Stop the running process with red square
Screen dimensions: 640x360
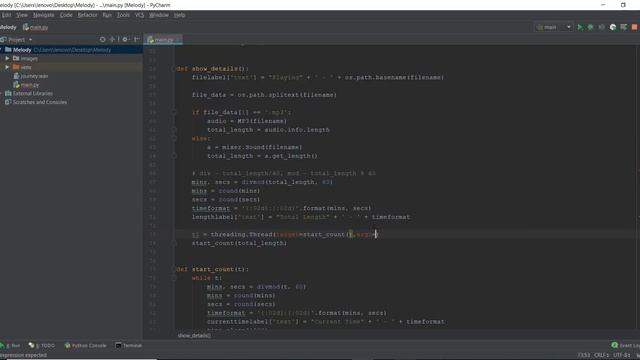click(x=634, y=27)
